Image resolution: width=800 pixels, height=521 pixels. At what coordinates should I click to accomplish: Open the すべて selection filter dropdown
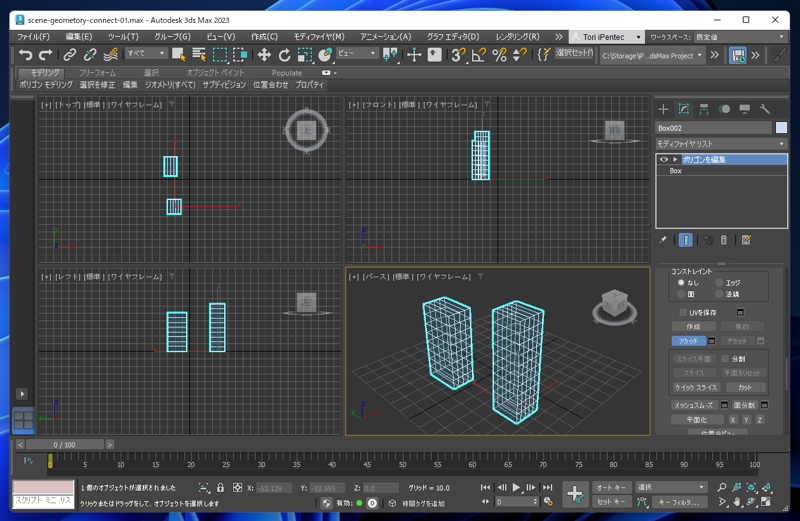[146, 53]
